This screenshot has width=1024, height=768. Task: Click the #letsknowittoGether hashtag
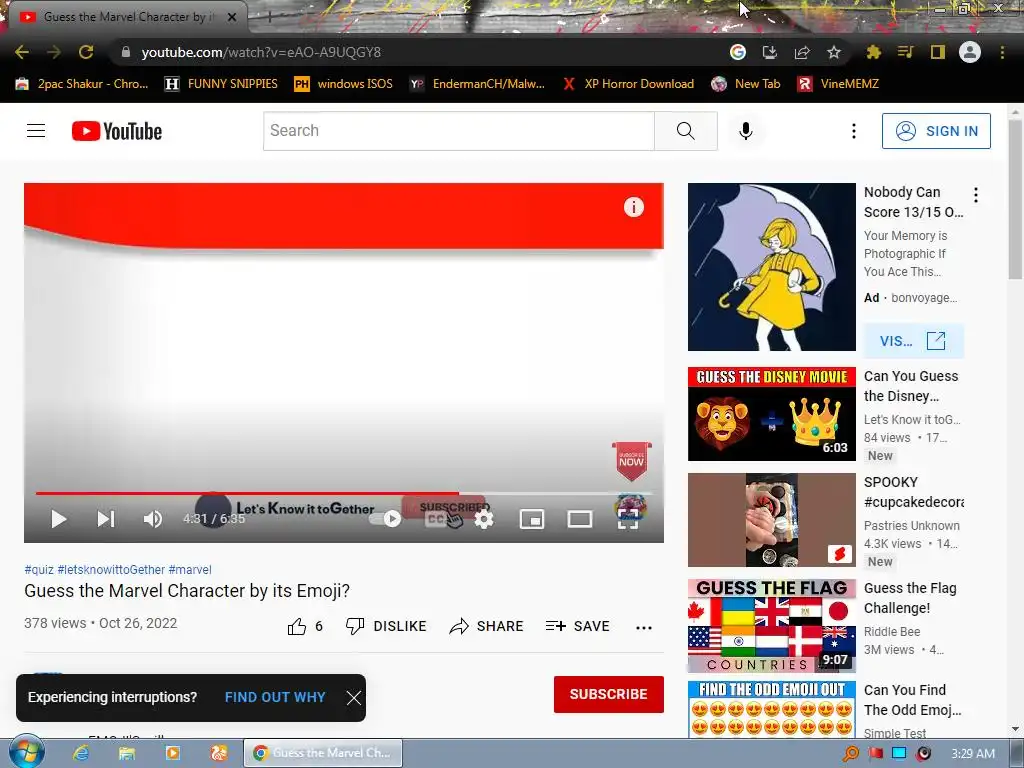pos(111,569)
